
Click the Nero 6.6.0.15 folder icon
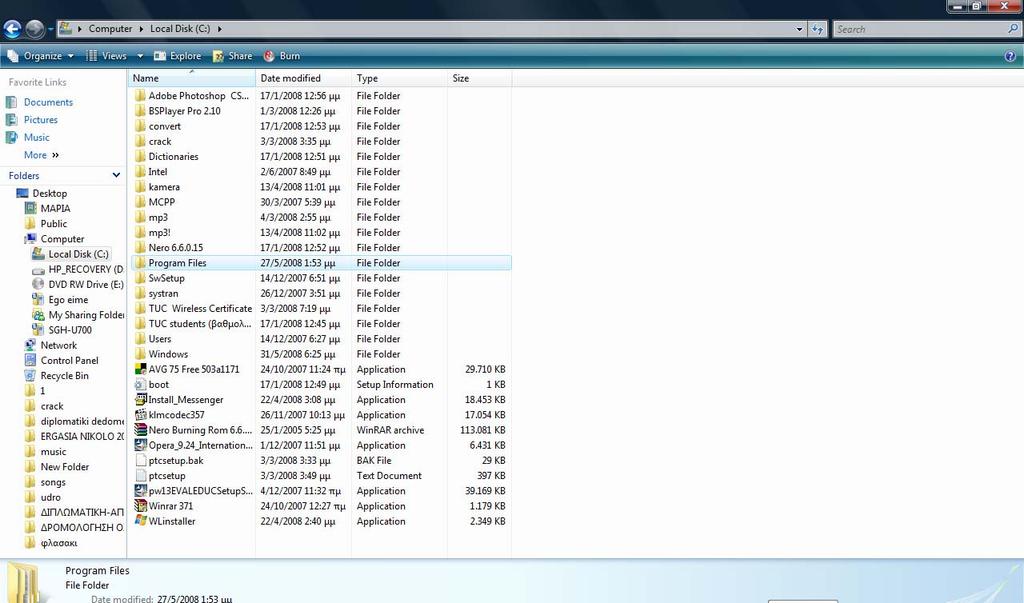pos(140,248)
